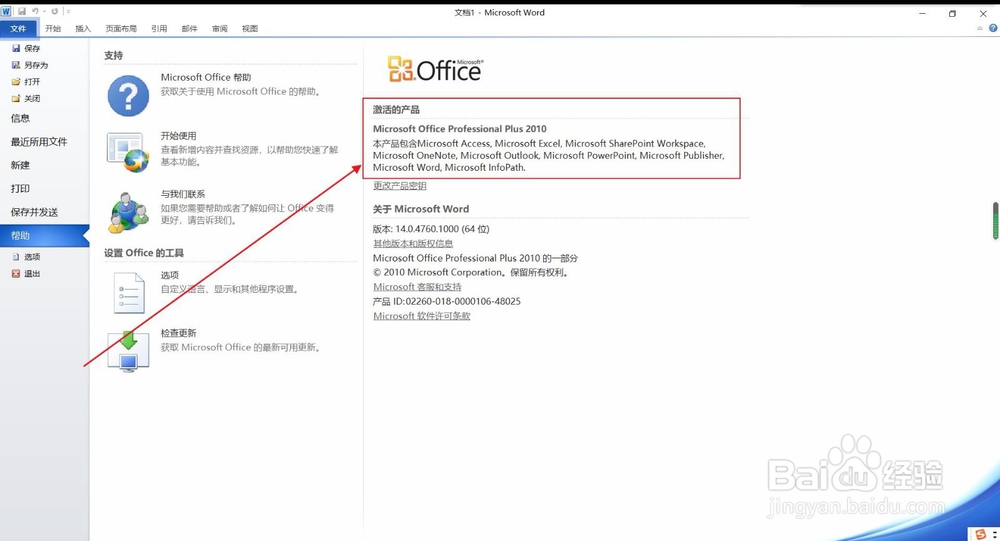Click the 关于 Microsoft Word heading
1000x541 pixels.
tap(421, 209)
